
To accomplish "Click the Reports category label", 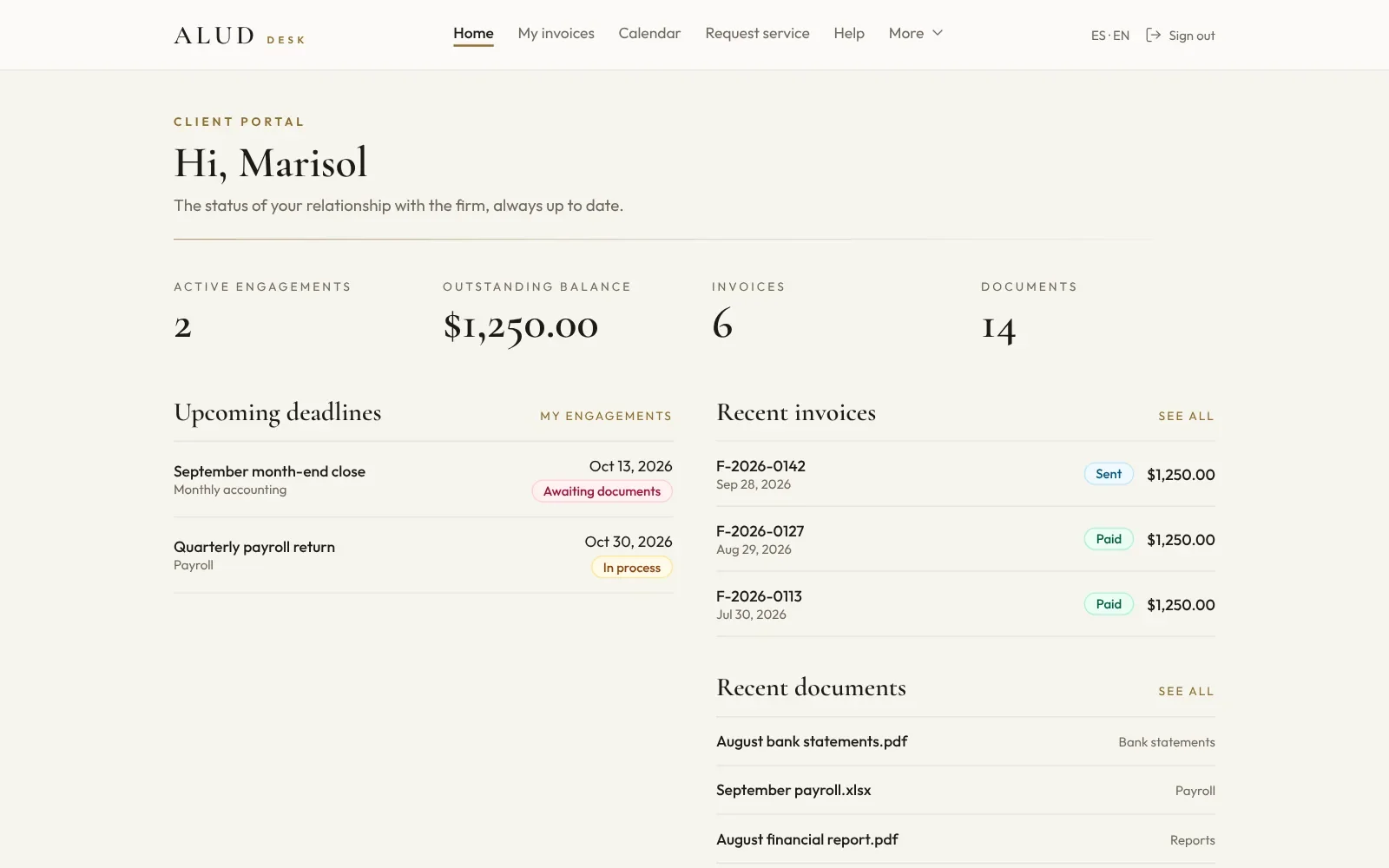I will 1193,840.
